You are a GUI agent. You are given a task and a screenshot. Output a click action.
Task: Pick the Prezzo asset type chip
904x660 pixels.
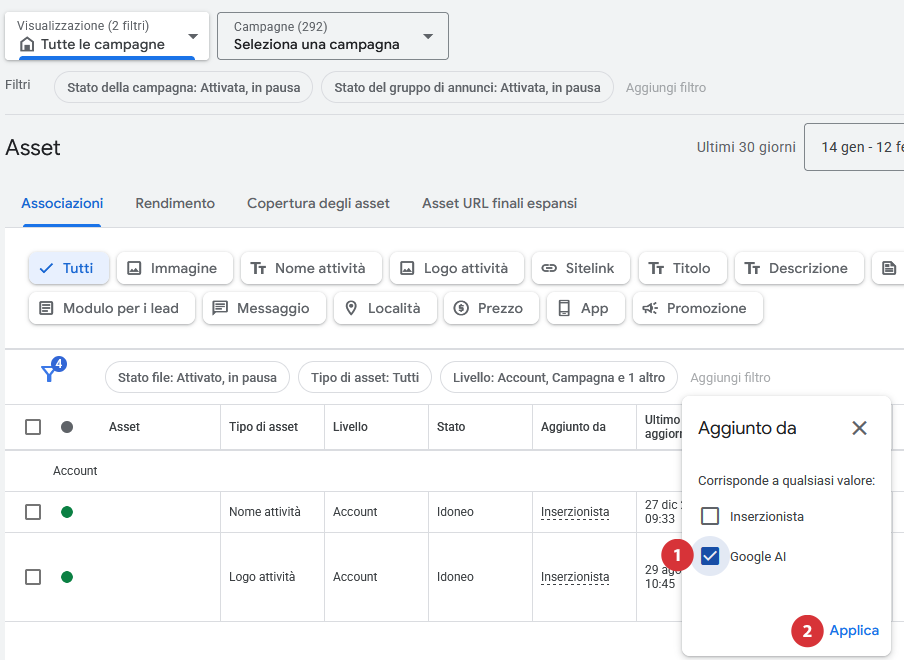(490, 308)
